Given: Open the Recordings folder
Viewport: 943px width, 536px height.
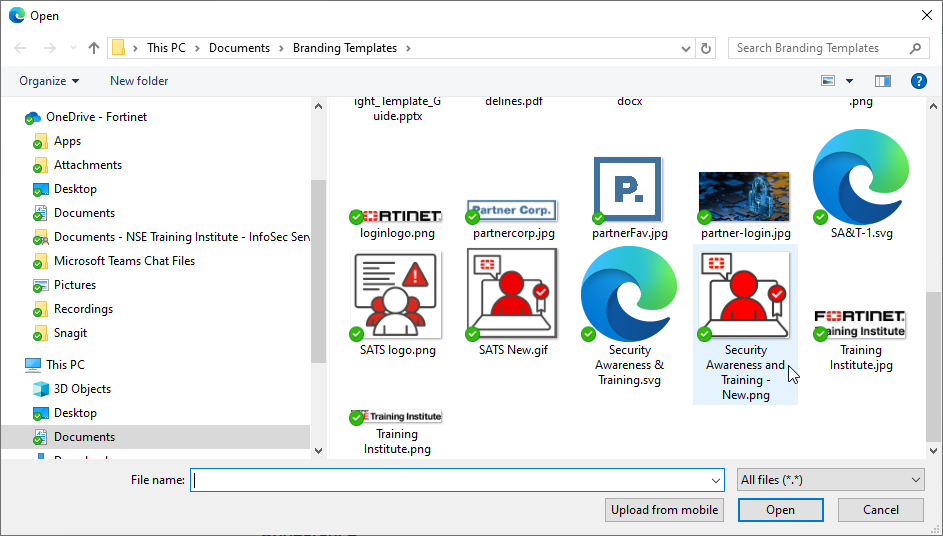Looking at the screenshot, I should point(84,309).
